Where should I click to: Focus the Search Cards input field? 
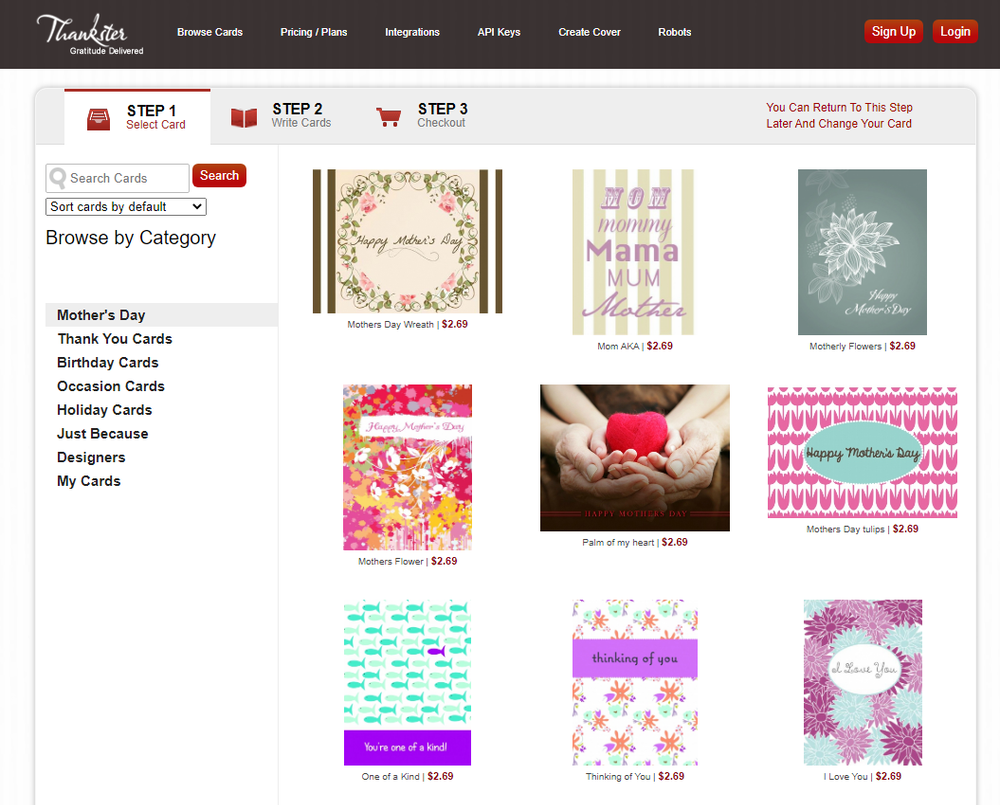coord(117,178)
